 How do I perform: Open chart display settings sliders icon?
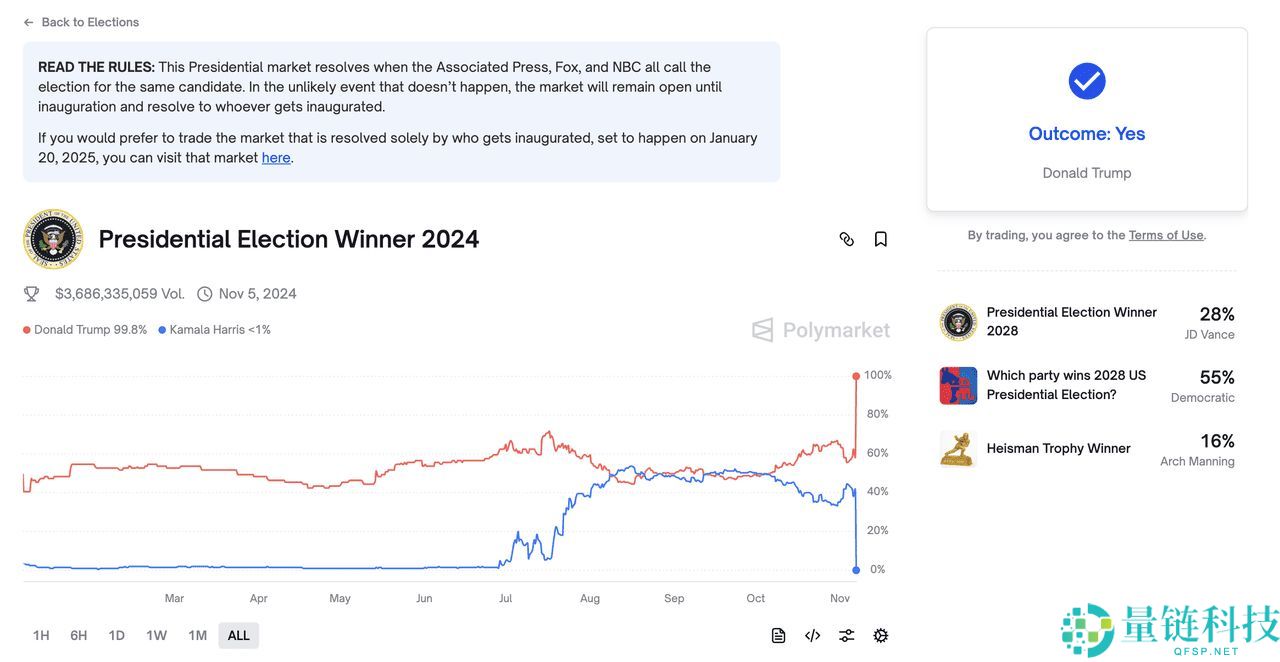[x=846, y=635]
